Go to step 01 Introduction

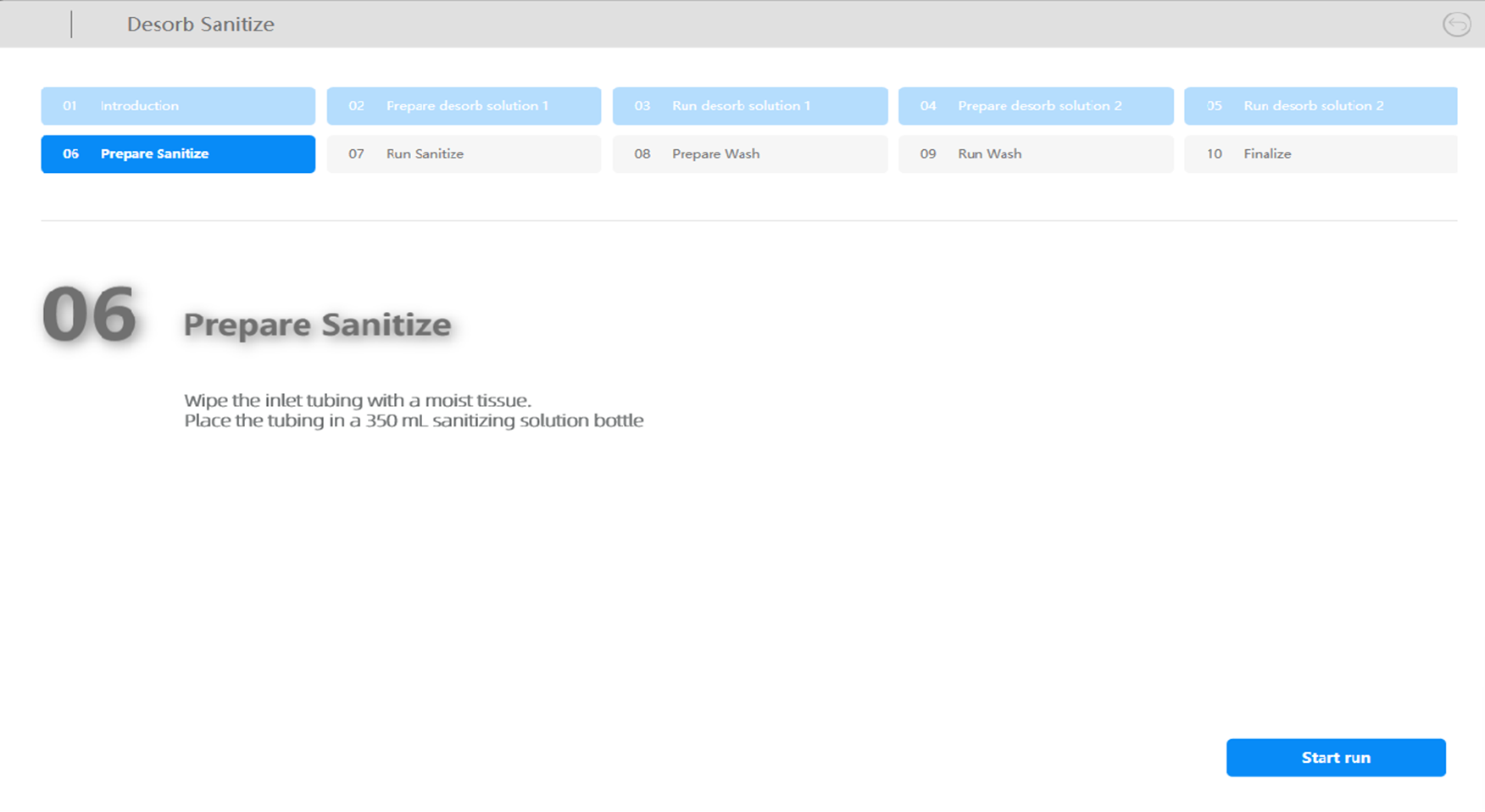point(178,106)
